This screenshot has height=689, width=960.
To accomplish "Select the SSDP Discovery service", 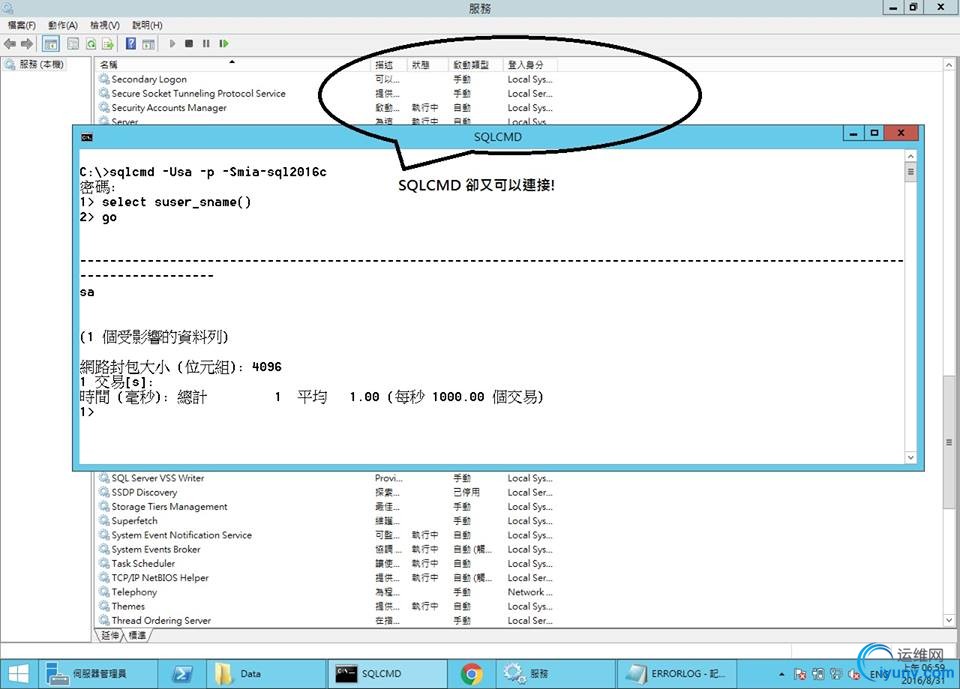I will click(144, 492).
